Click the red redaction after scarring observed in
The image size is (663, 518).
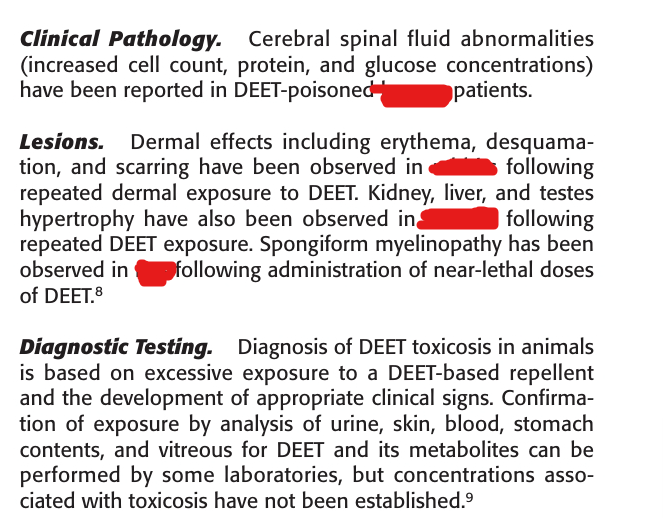(463, 167)
